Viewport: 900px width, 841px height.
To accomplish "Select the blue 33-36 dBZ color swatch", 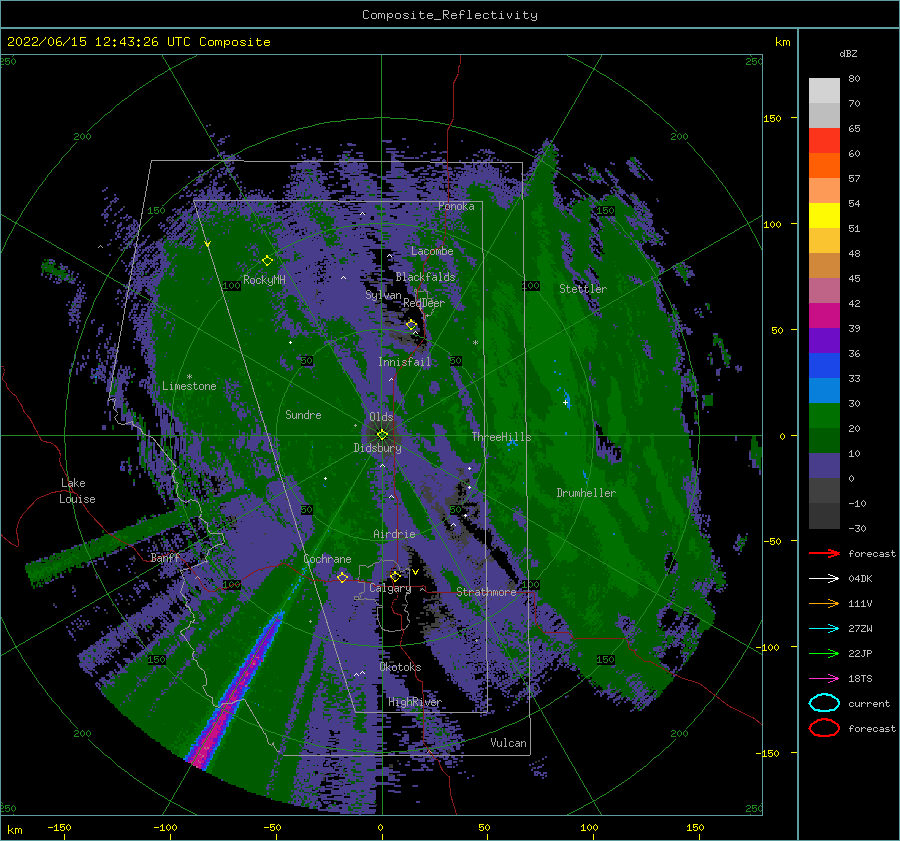I will coord(824,366).
